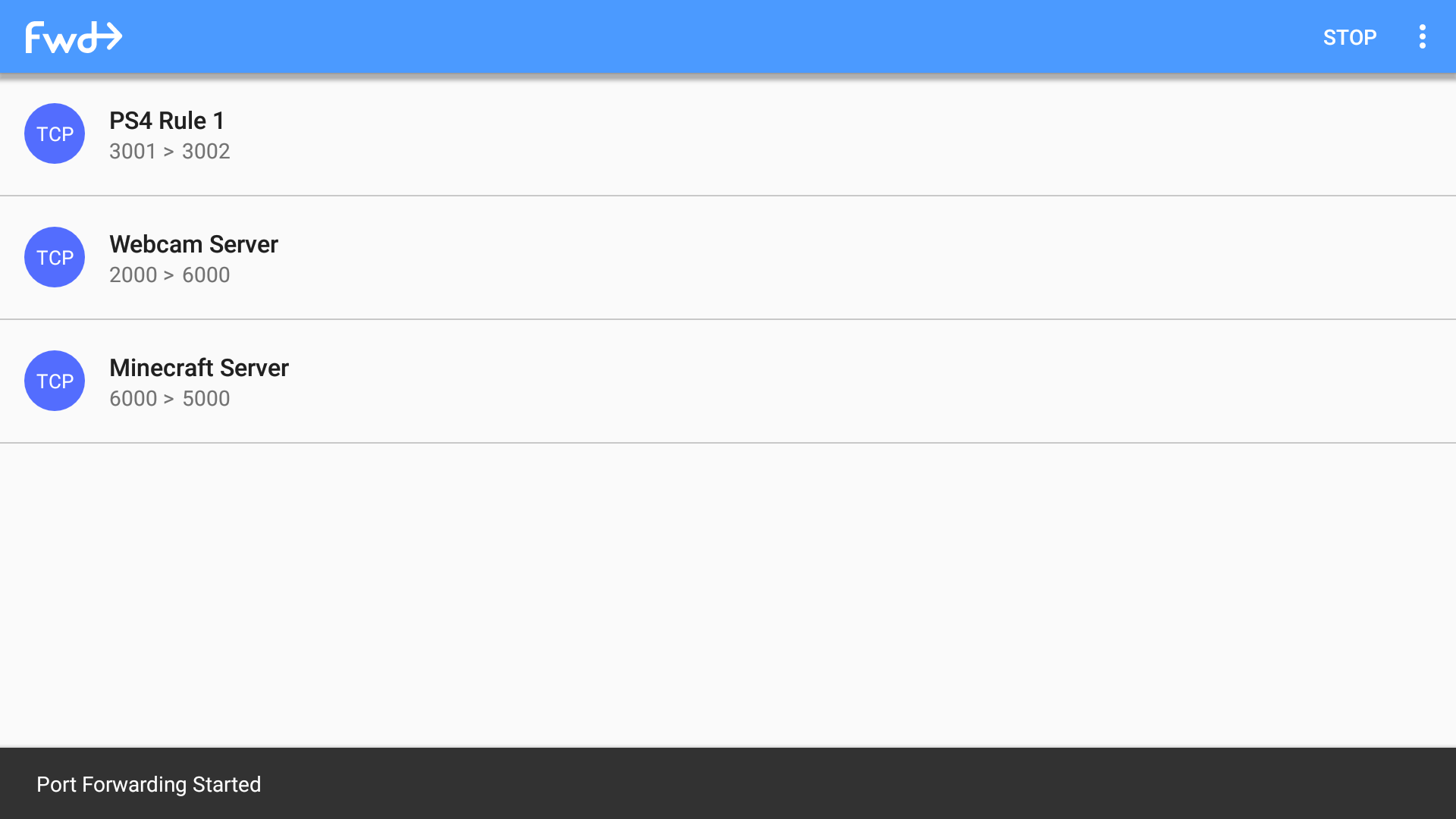Open the three-dot overflow menu
The width and height of the screenshot is (1456, 819).
[x=1422, y=37]
